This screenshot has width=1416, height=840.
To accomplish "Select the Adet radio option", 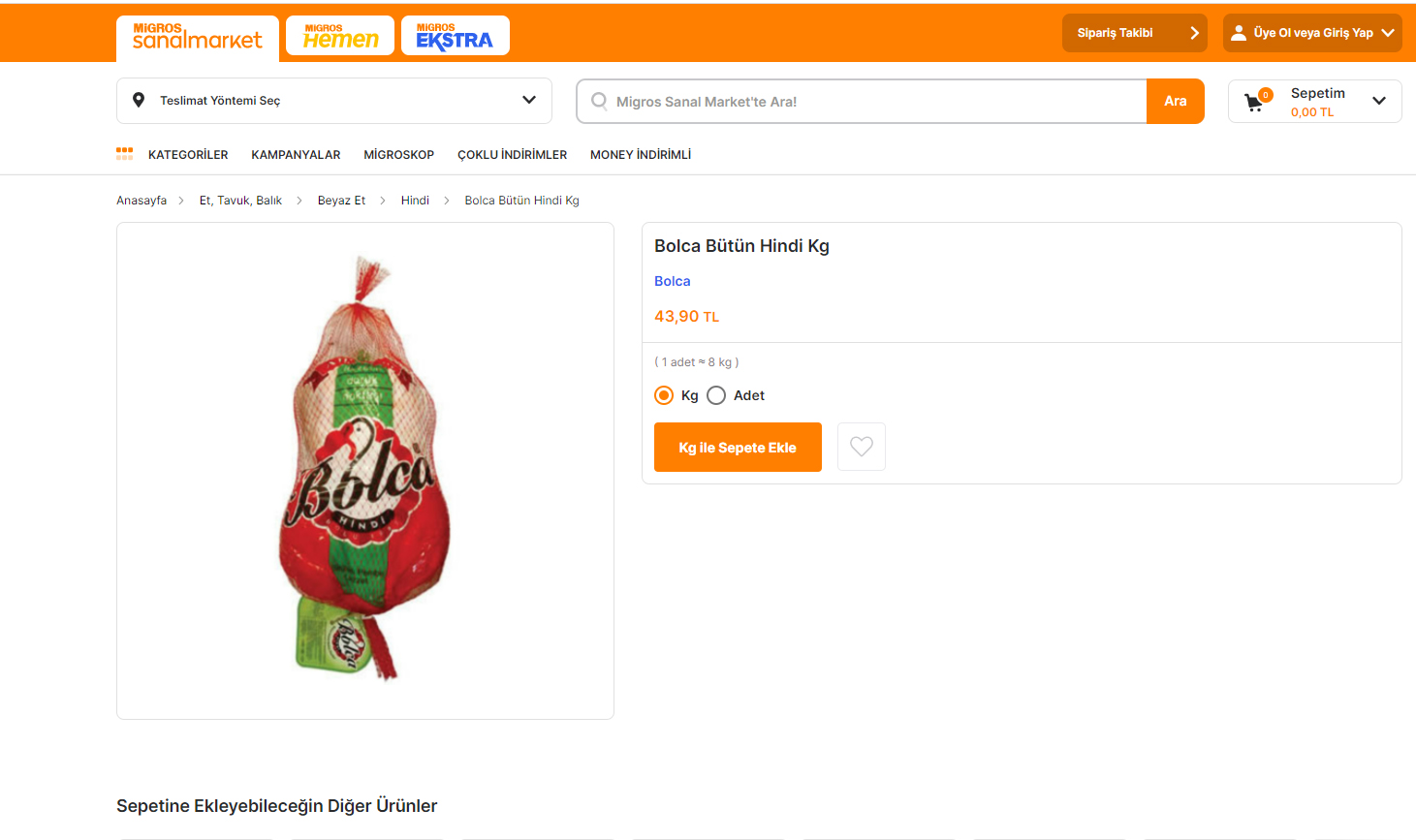I will tap(716, 395).
